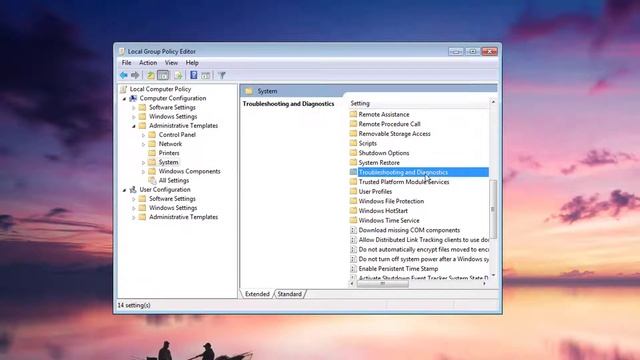Expand the Control Panel tree node

pyautogui.click(x=143, y=135)
